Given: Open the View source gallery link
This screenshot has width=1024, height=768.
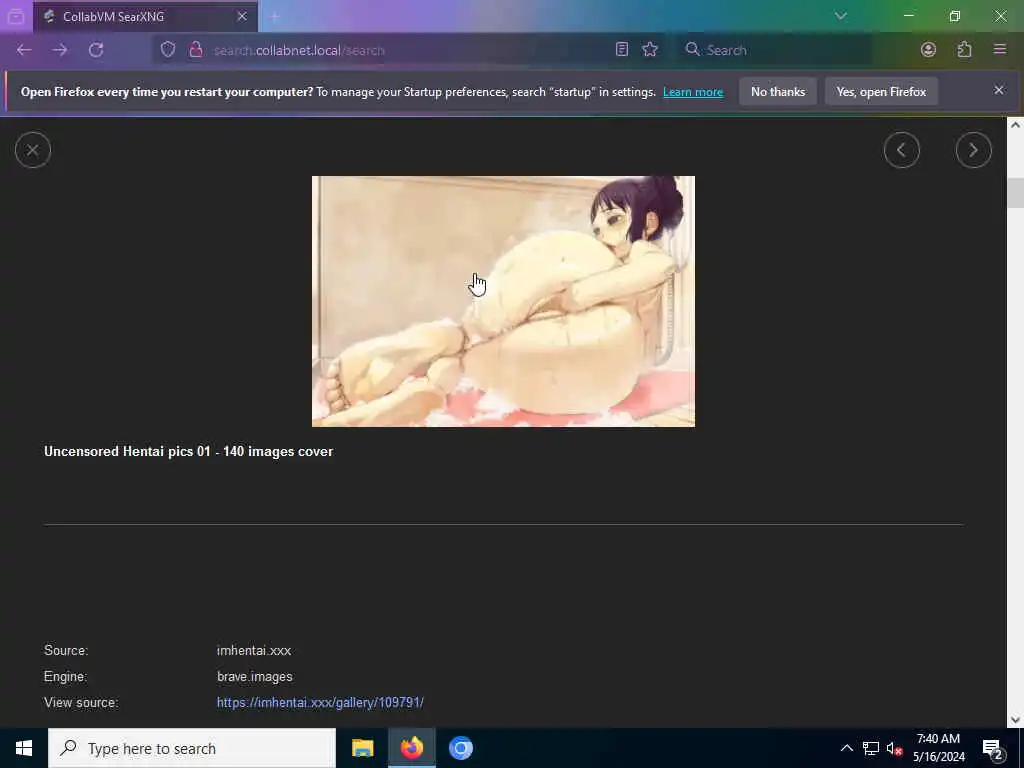Looking at the screenshot, I should pyautogui.click(x=320, y=703).
